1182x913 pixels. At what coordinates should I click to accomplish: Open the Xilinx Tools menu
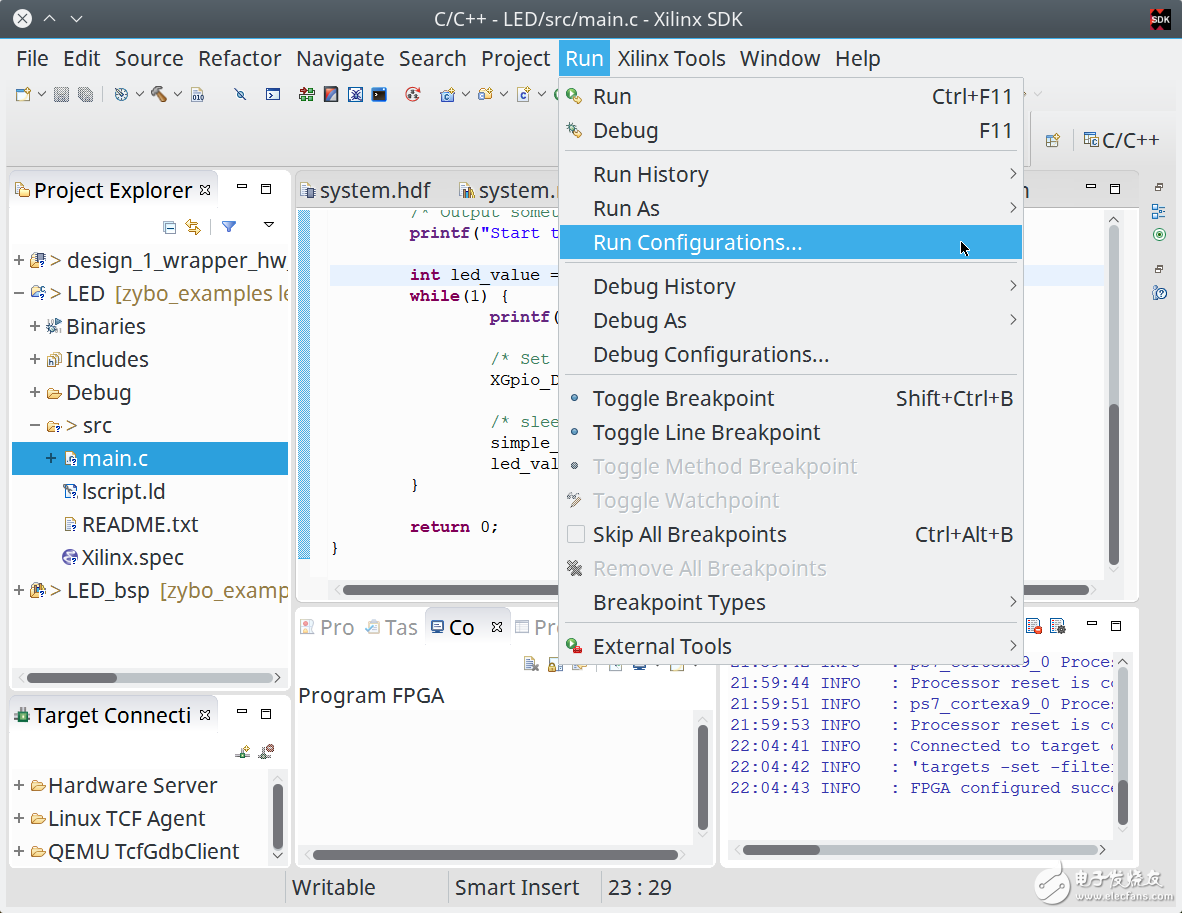click(671, 59)
